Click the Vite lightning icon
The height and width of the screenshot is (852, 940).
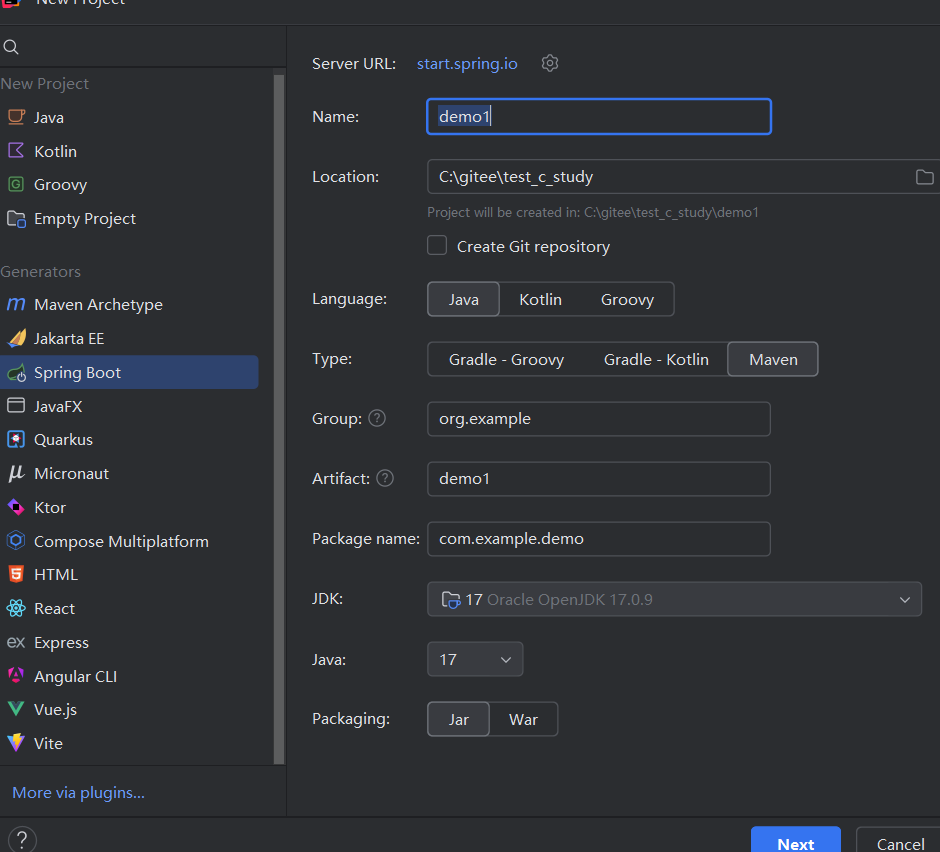click(x=16, y=743)
